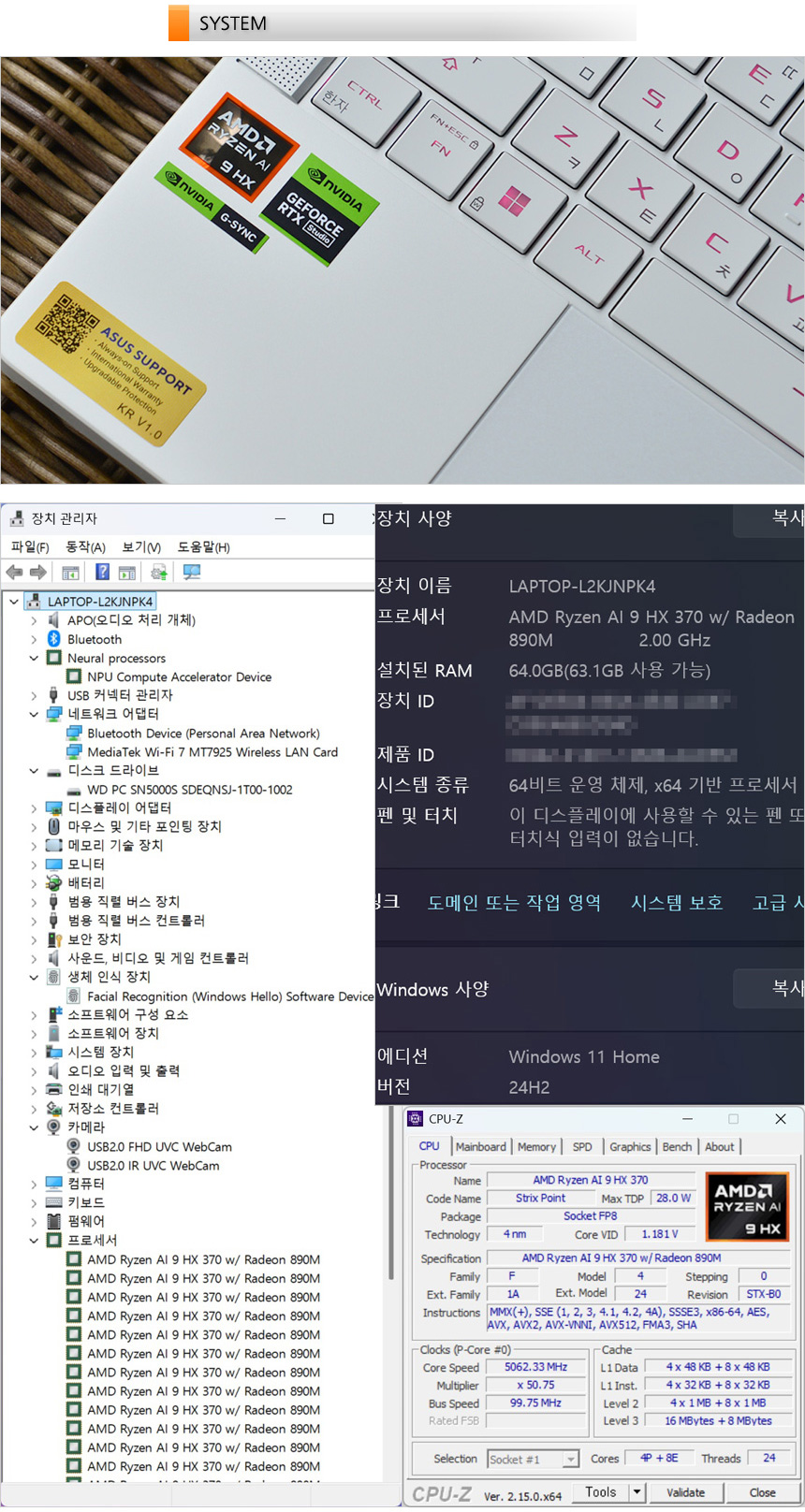
Task: Expand the 디스플레이 어댑터 category
Action: click(34, 807)
